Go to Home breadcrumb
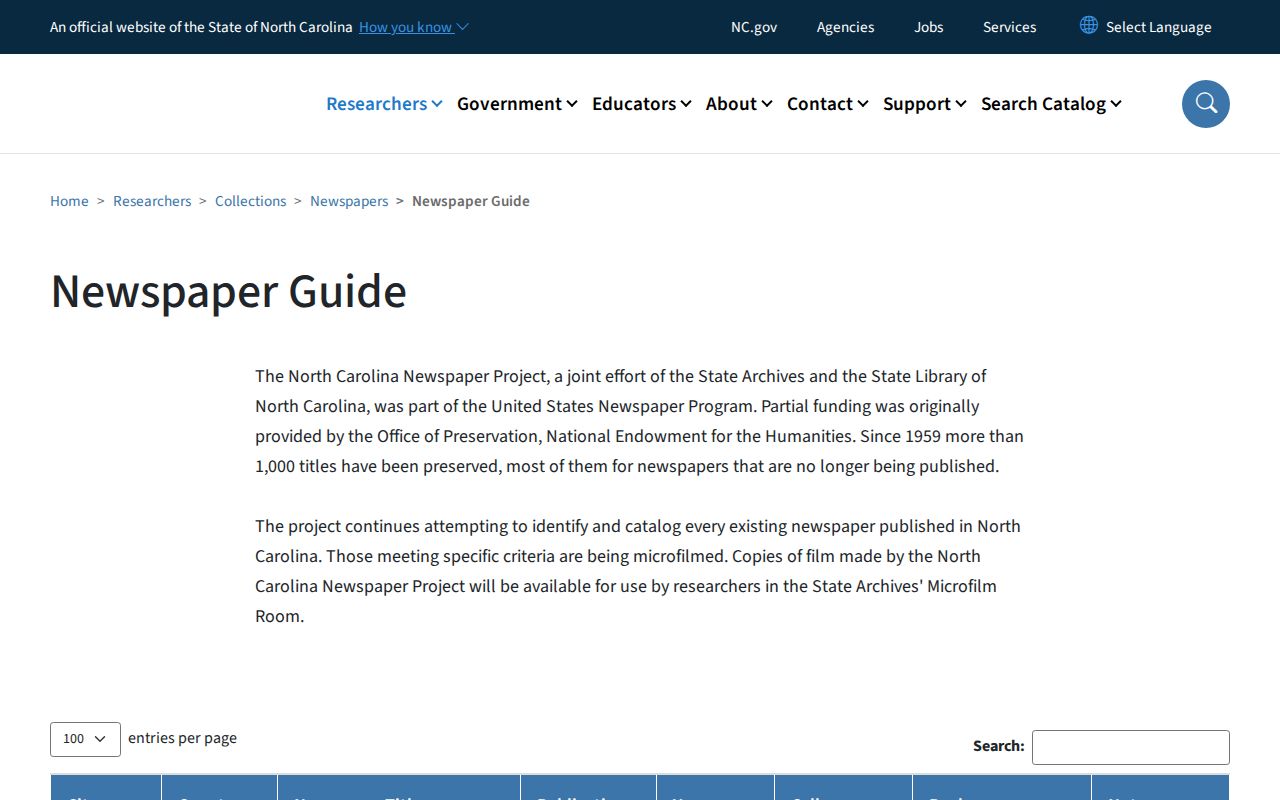The width and height of the screenshot is (1280, 800). coord(69,201)
